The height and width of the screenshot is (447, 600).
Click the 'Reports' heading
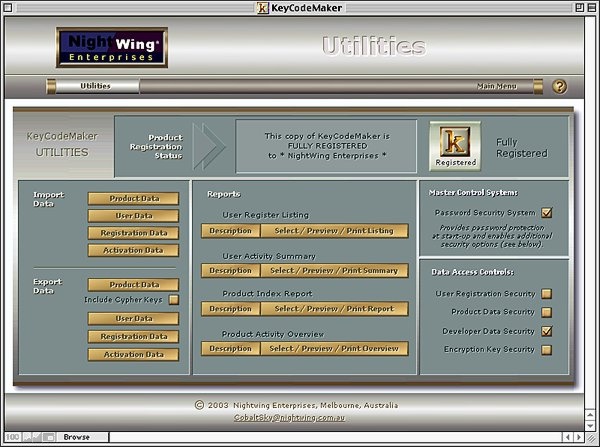point(224,194)
